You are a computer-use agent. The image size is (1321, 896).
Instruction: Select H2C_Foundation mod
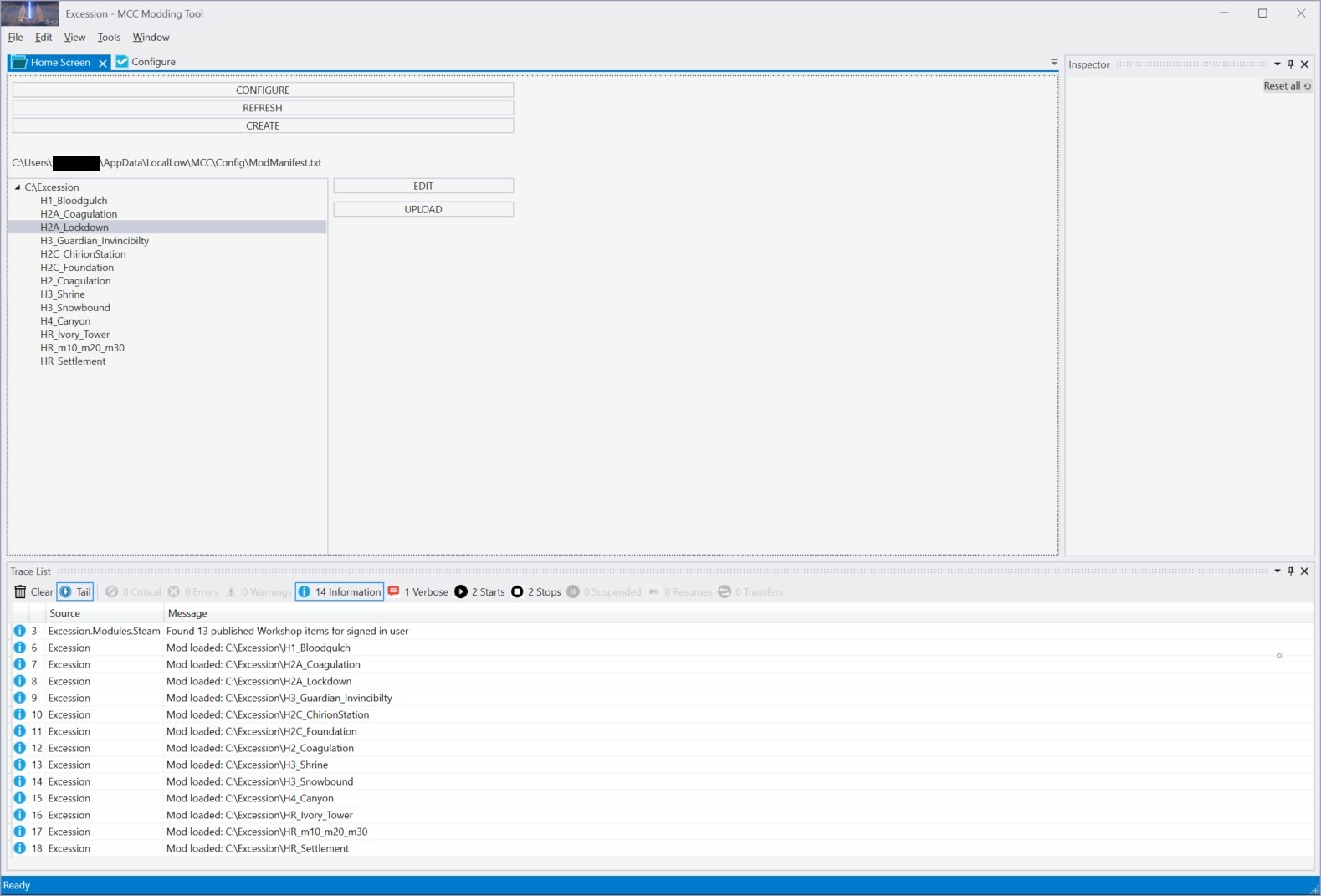pos(77,268)
